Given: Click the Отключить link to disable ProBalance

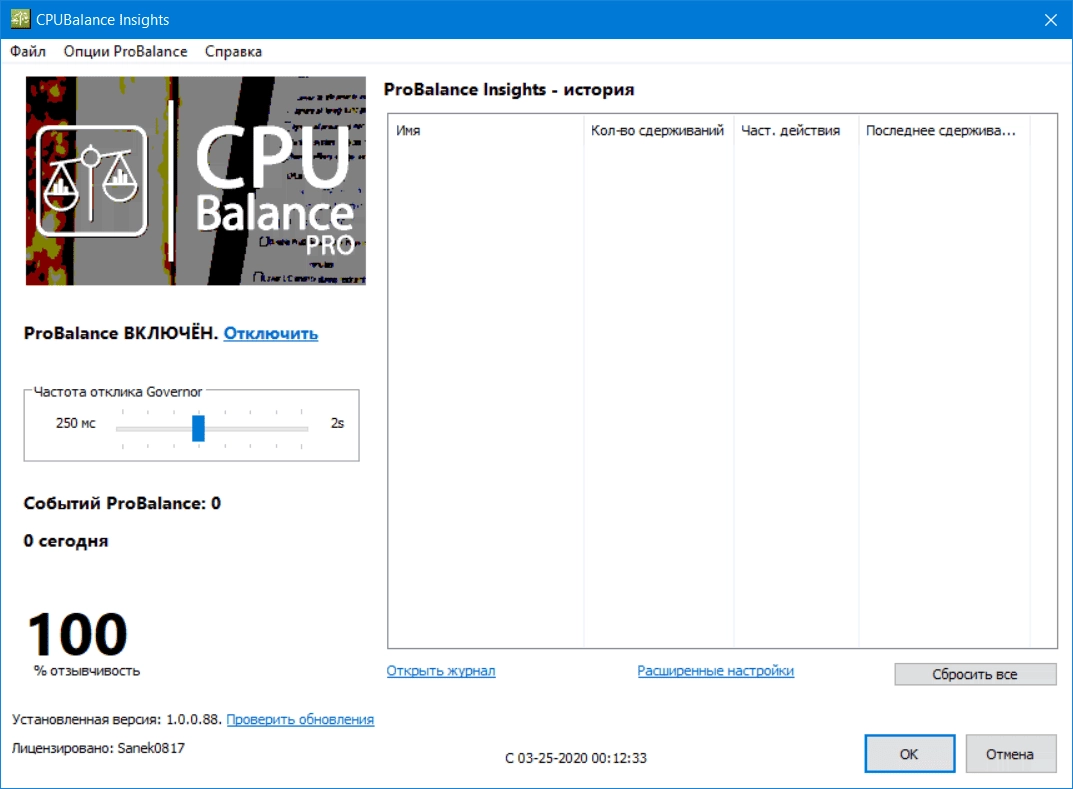Looking at the screenshot, I should [x=271, y=333].
